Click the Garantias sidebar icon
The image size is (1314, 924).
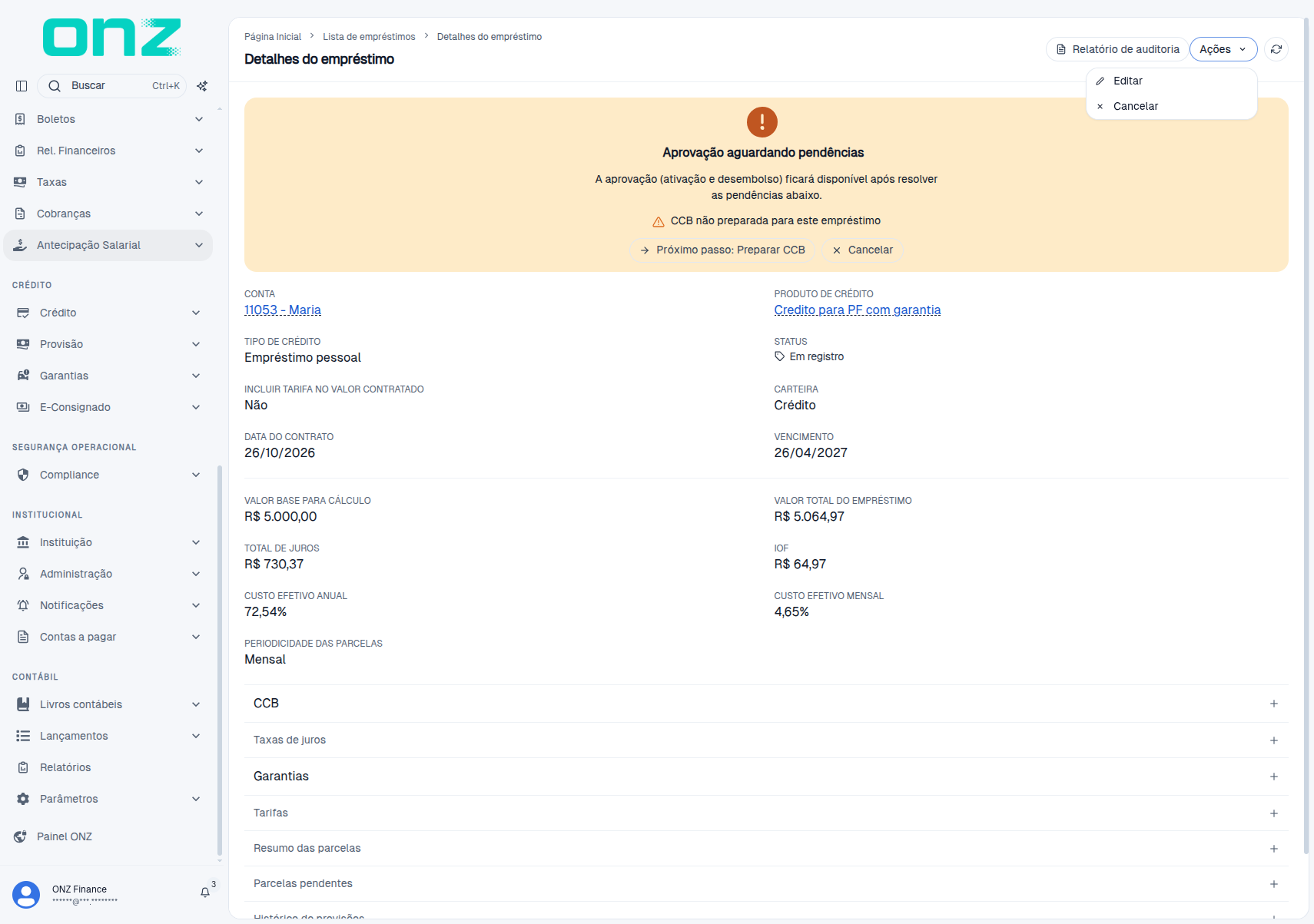tap(23, 376)
